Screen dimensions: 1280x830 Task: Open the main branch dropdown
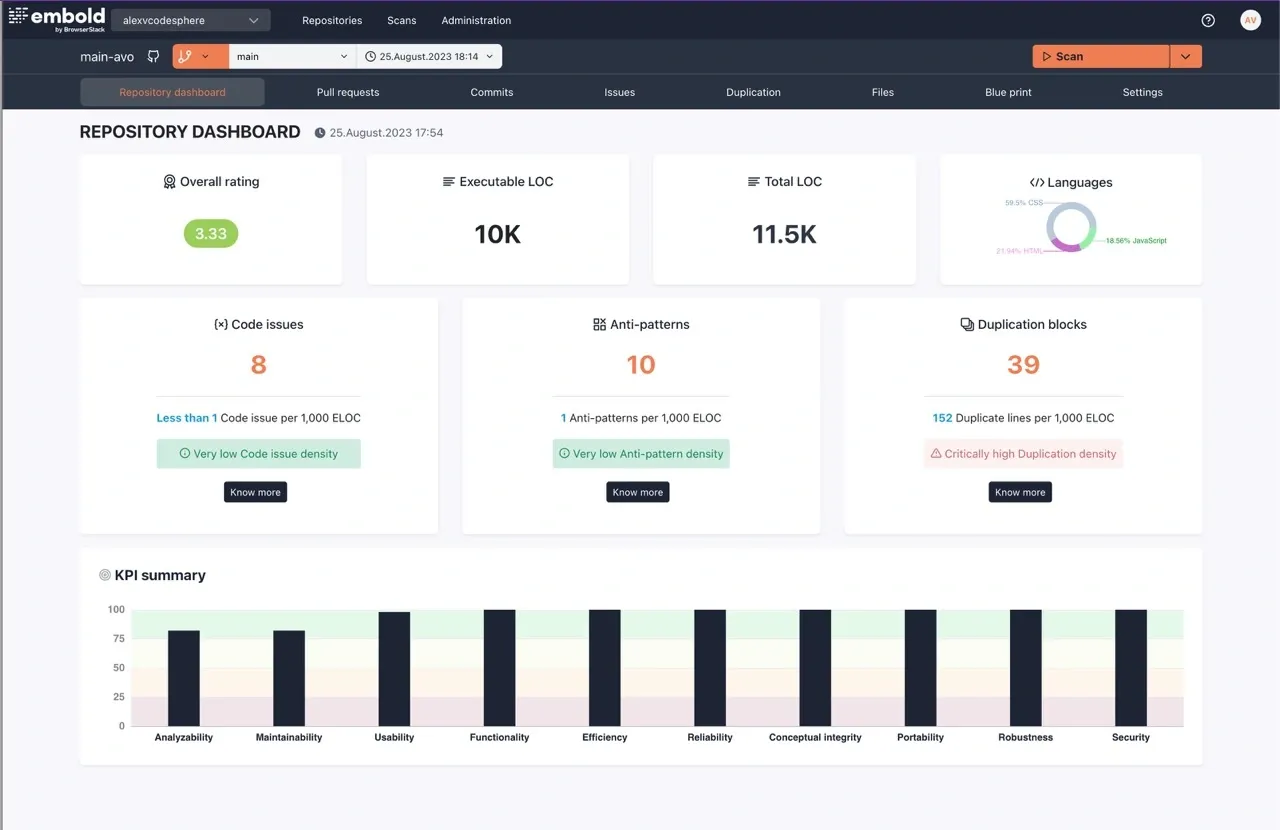click(291, 56)
